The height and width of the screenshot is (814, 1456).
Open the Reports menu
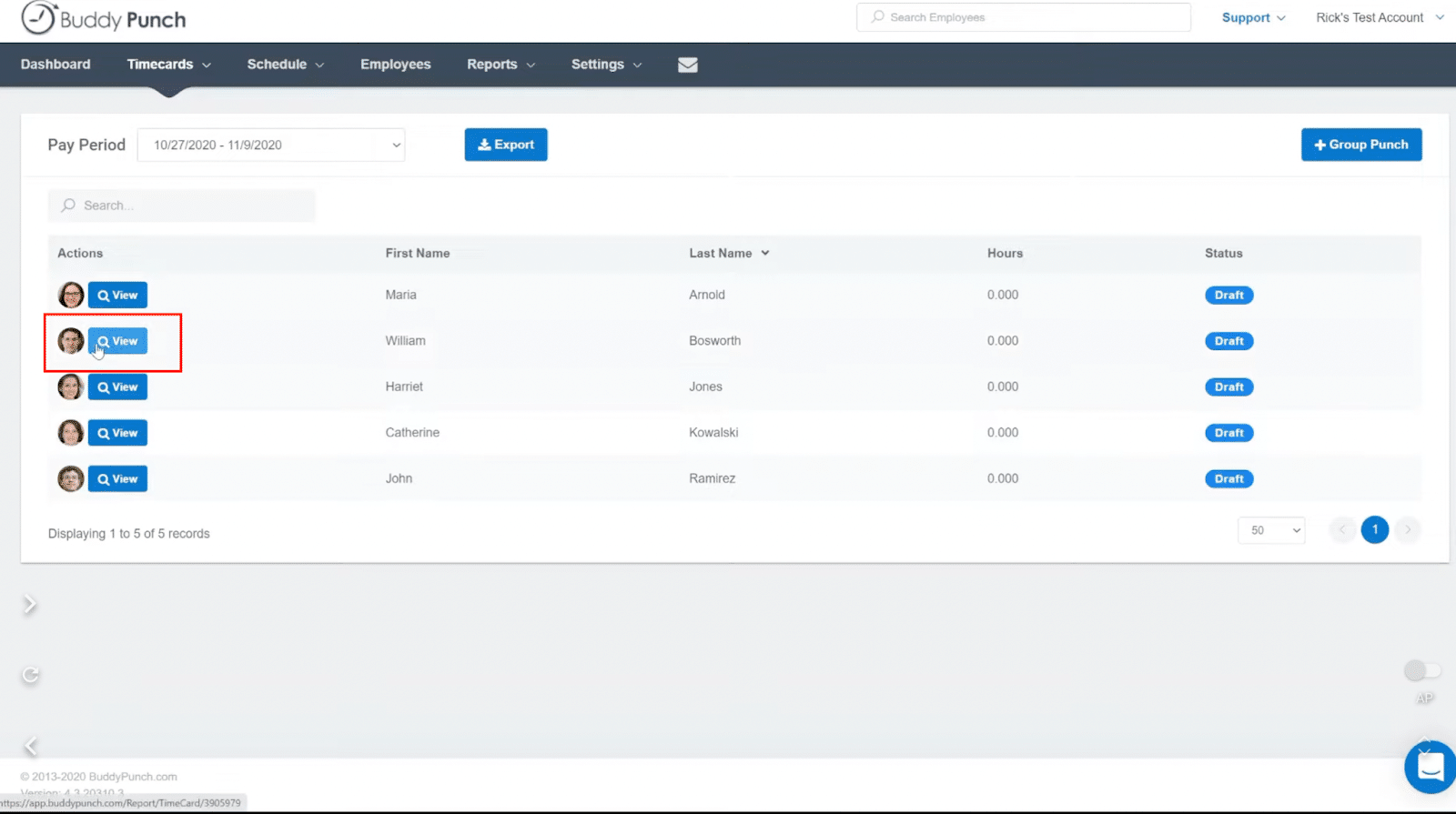pyautogui.click(x=501, y=65)
